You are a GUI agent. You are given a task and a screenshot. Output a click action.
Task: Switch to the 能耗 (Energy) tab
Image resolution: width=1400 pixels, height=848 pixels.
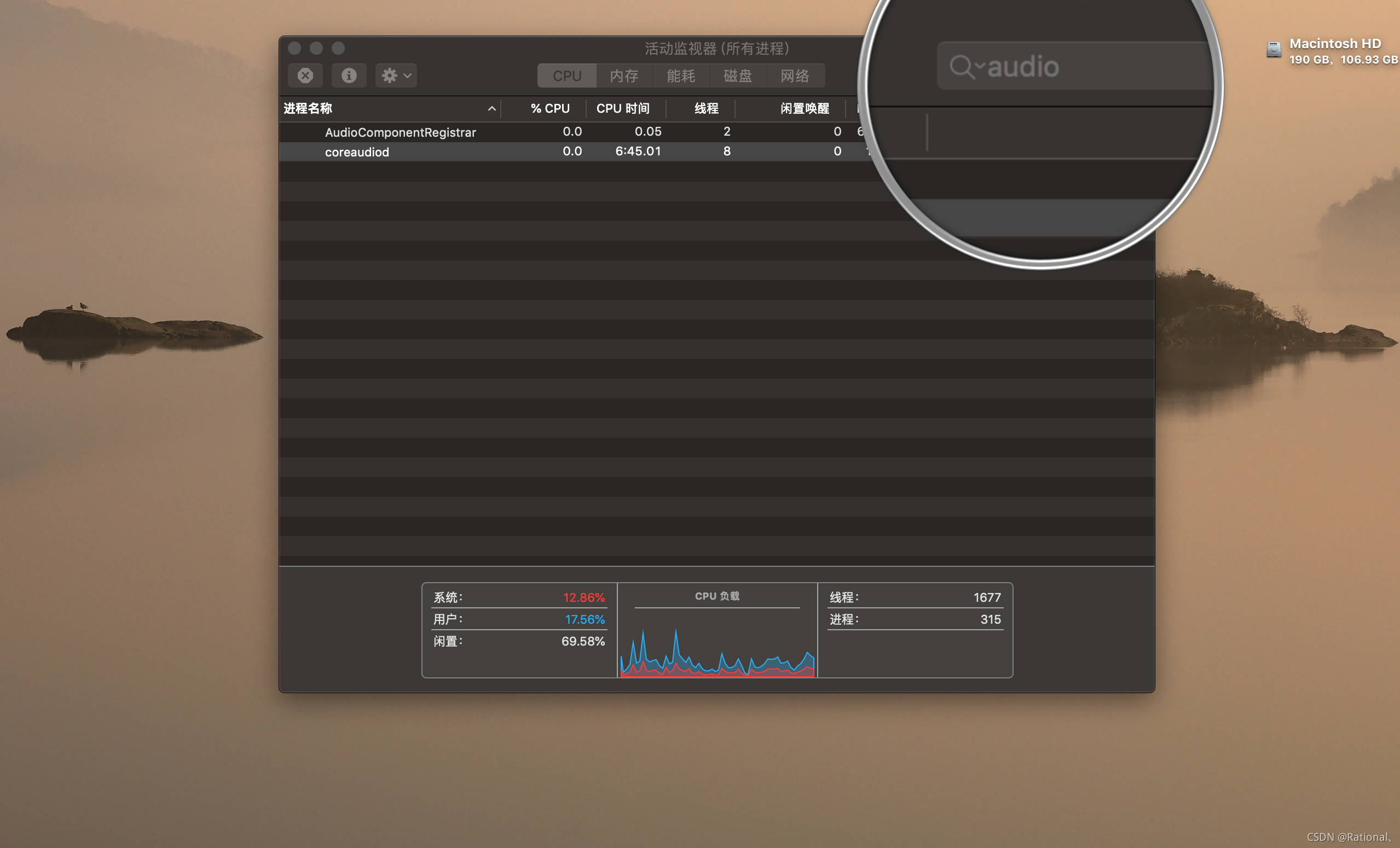[x=681, y=76]
